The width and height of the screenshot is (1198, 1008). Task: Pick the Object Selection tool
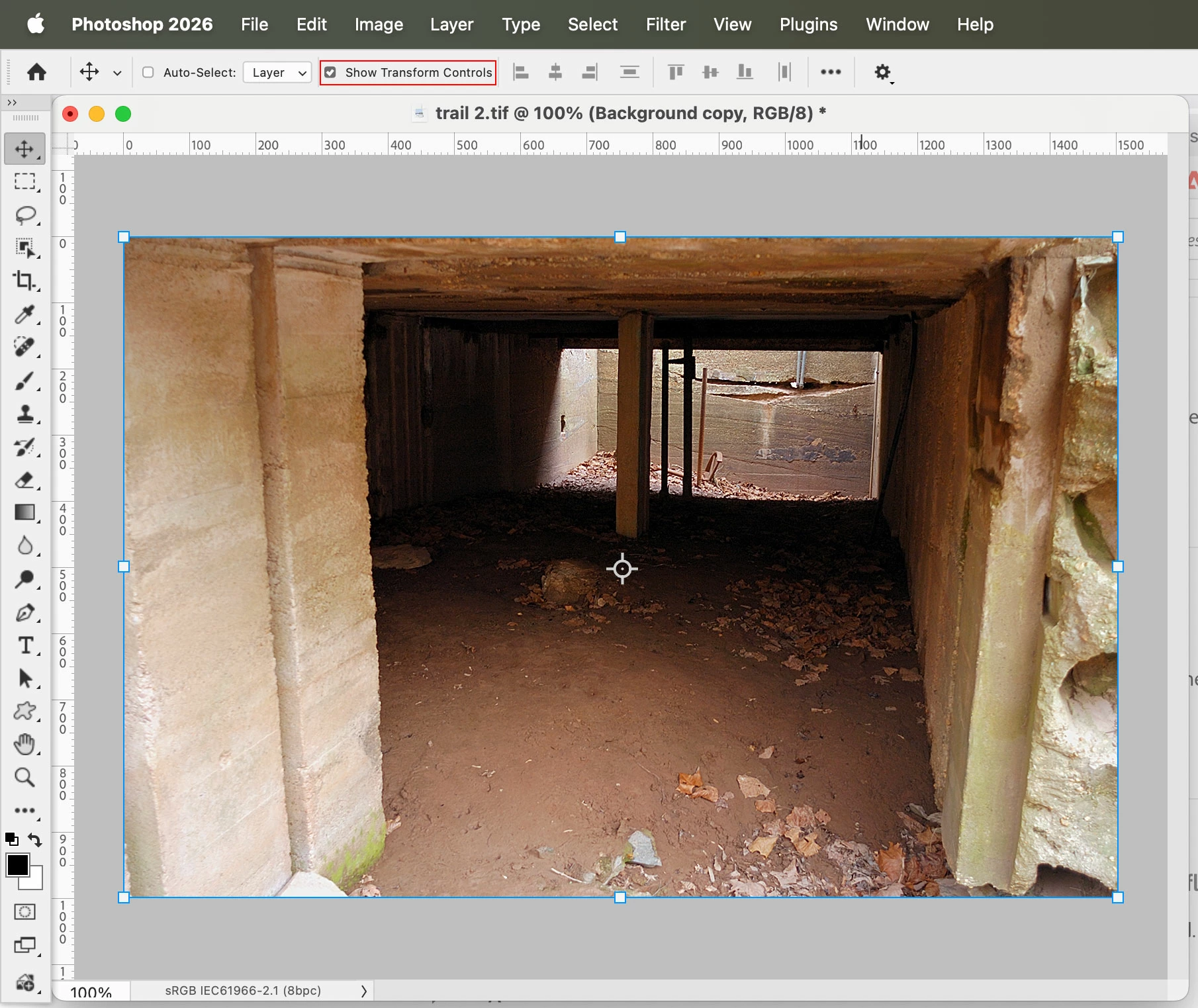25,248
